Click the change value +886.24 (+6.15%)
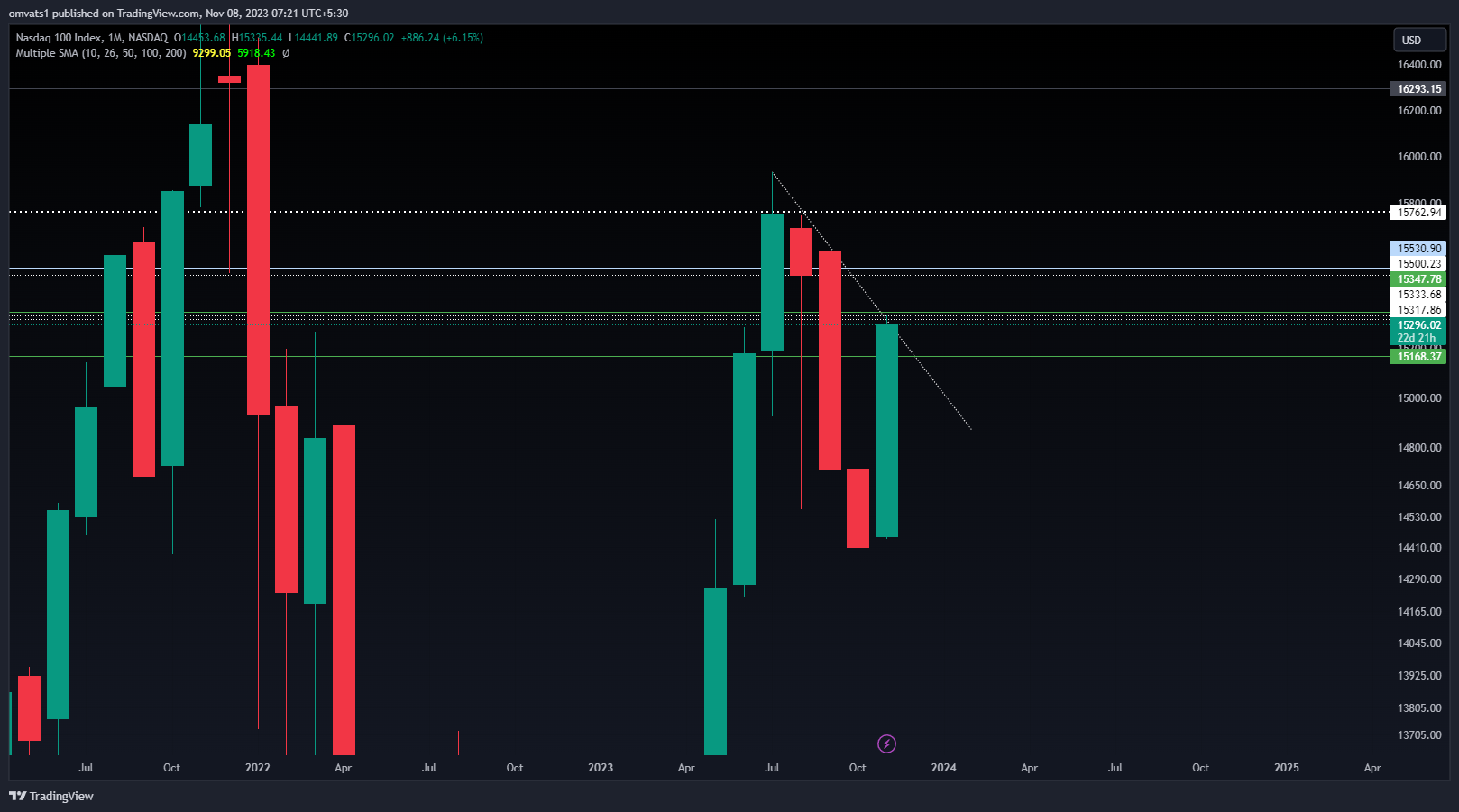The width and height of the screenshot is (1459, 812). pos(442,38)
